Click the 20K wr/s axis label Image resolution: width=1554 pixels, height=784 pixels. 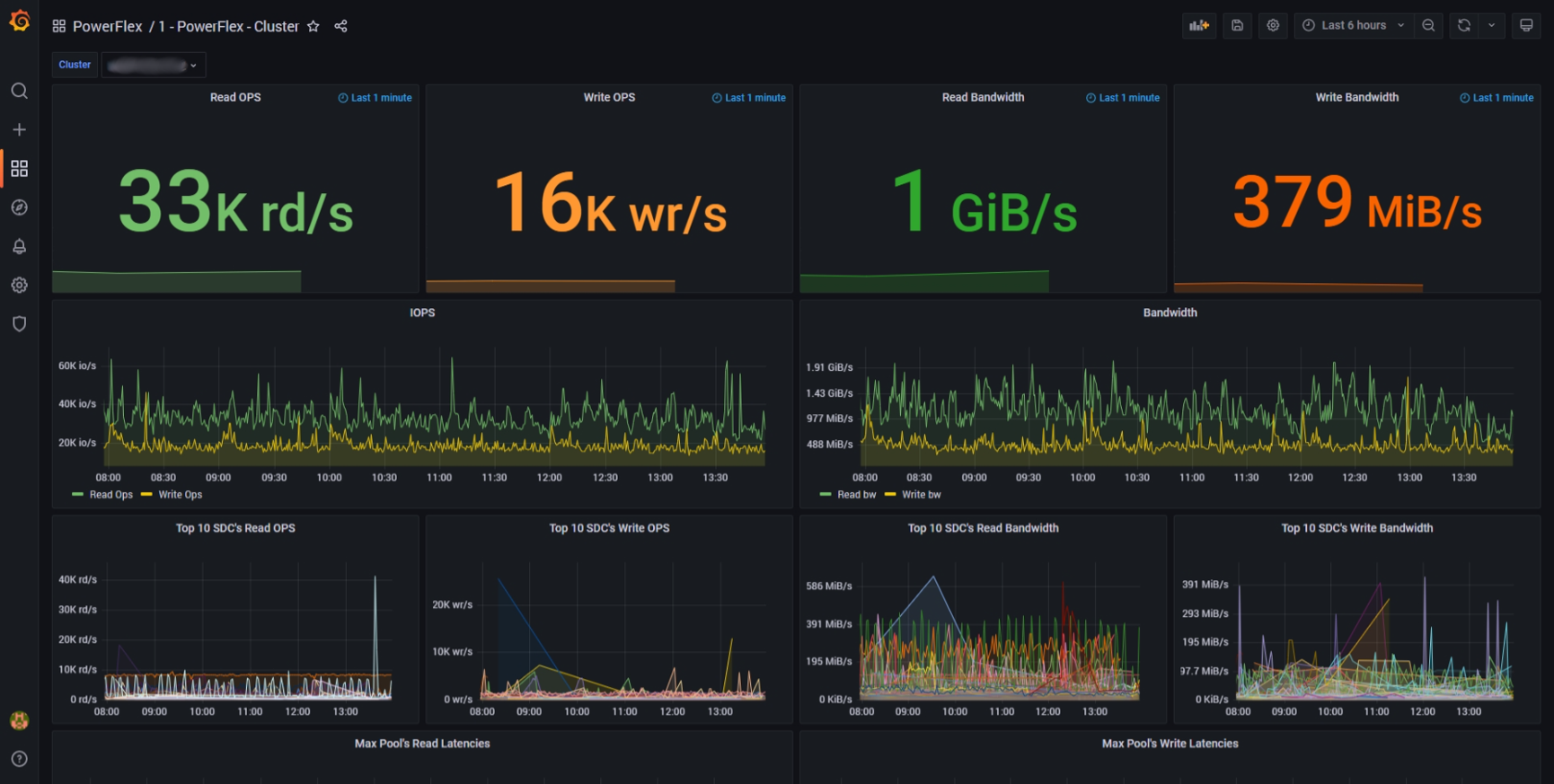452,604
